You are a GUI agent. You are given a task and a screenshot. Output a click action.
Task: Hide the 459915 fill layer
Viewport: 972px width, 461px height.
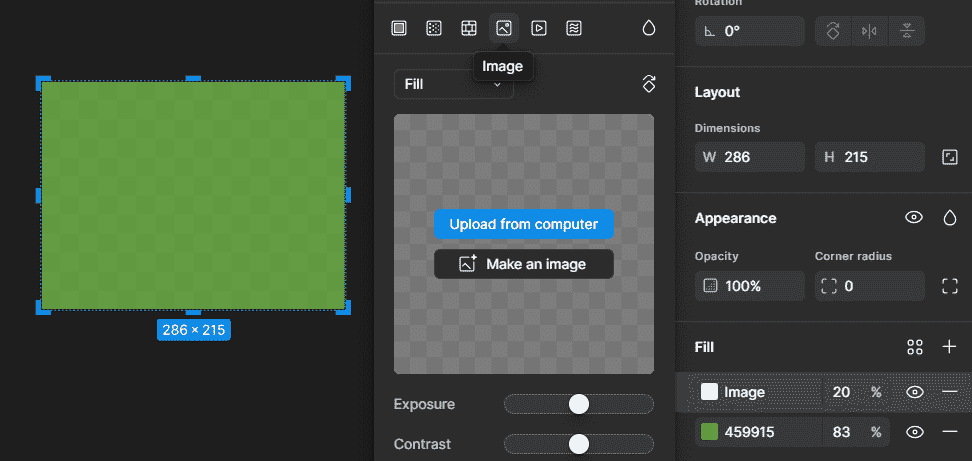(x=914, y=432)
